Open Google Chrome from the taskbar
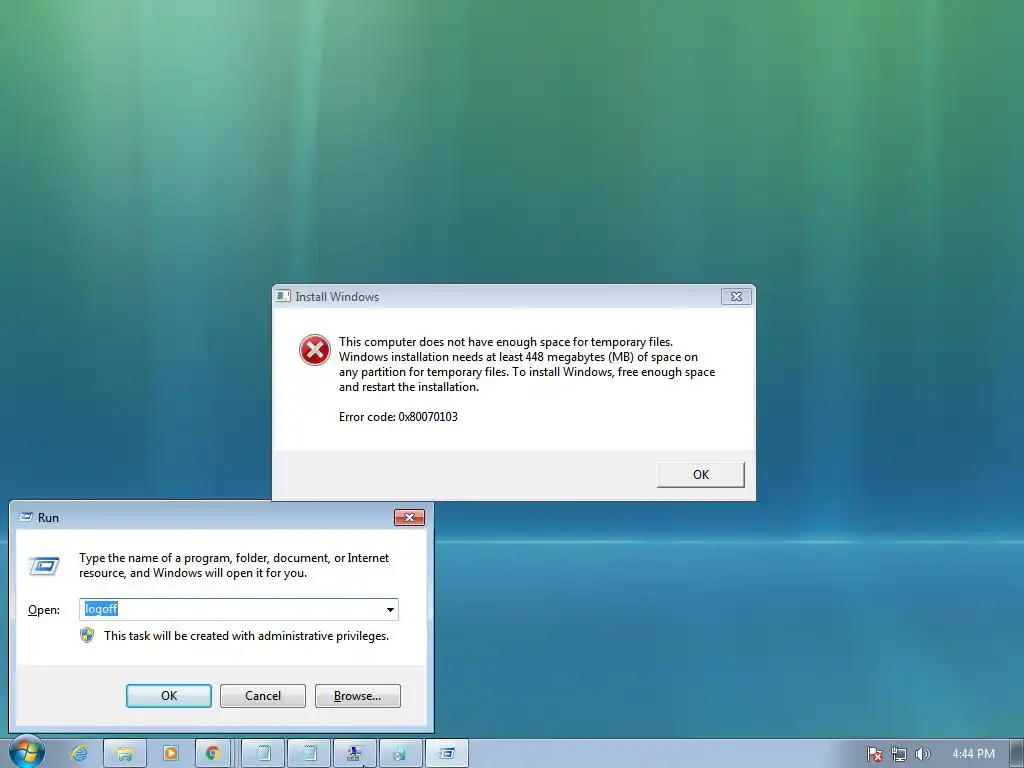This screenshot has height=768, width=1024. point(213,753)
